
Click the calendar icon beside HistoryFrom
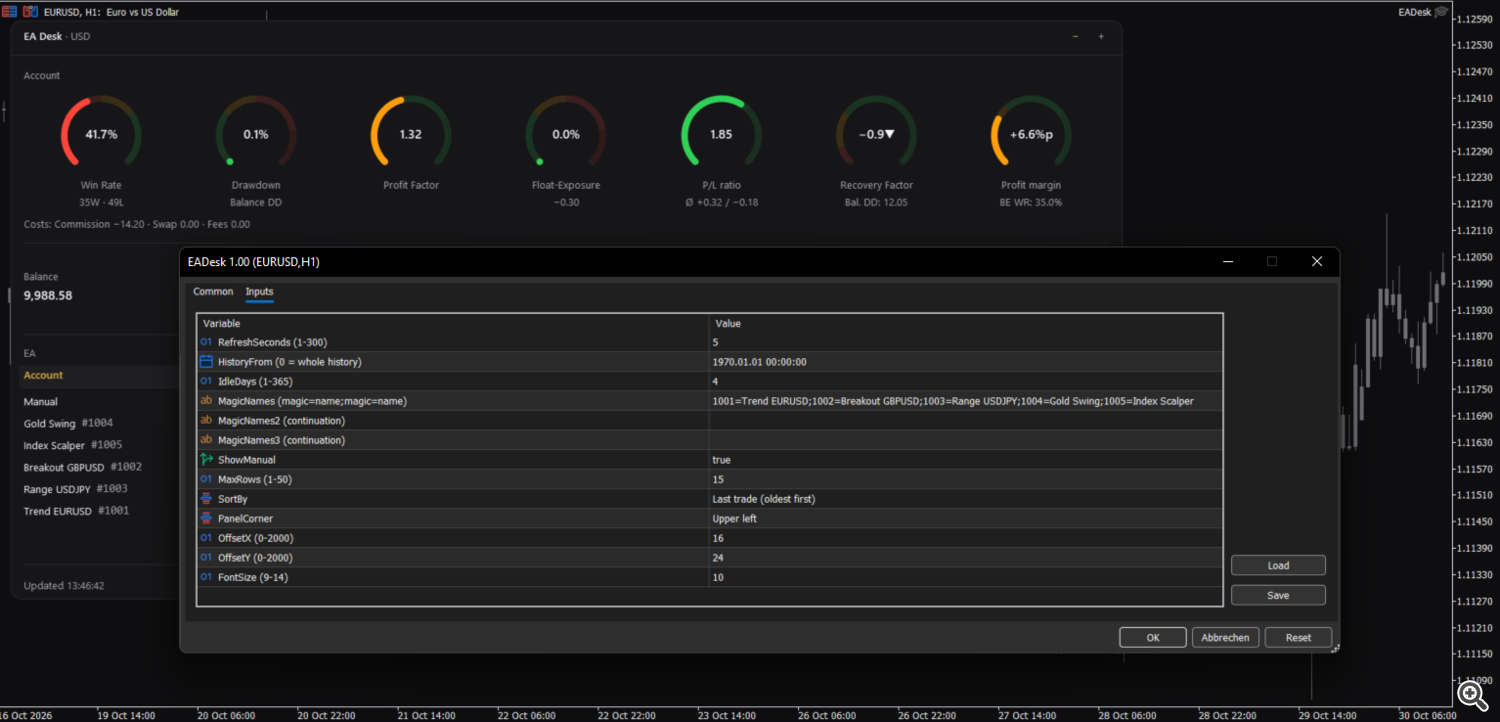(x=206, y=362)
